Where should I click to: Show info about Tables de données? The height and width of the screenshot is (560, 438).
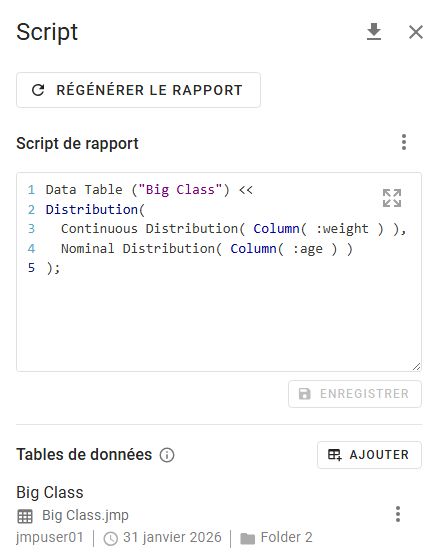pyautogui.click(x=167, y=455)
